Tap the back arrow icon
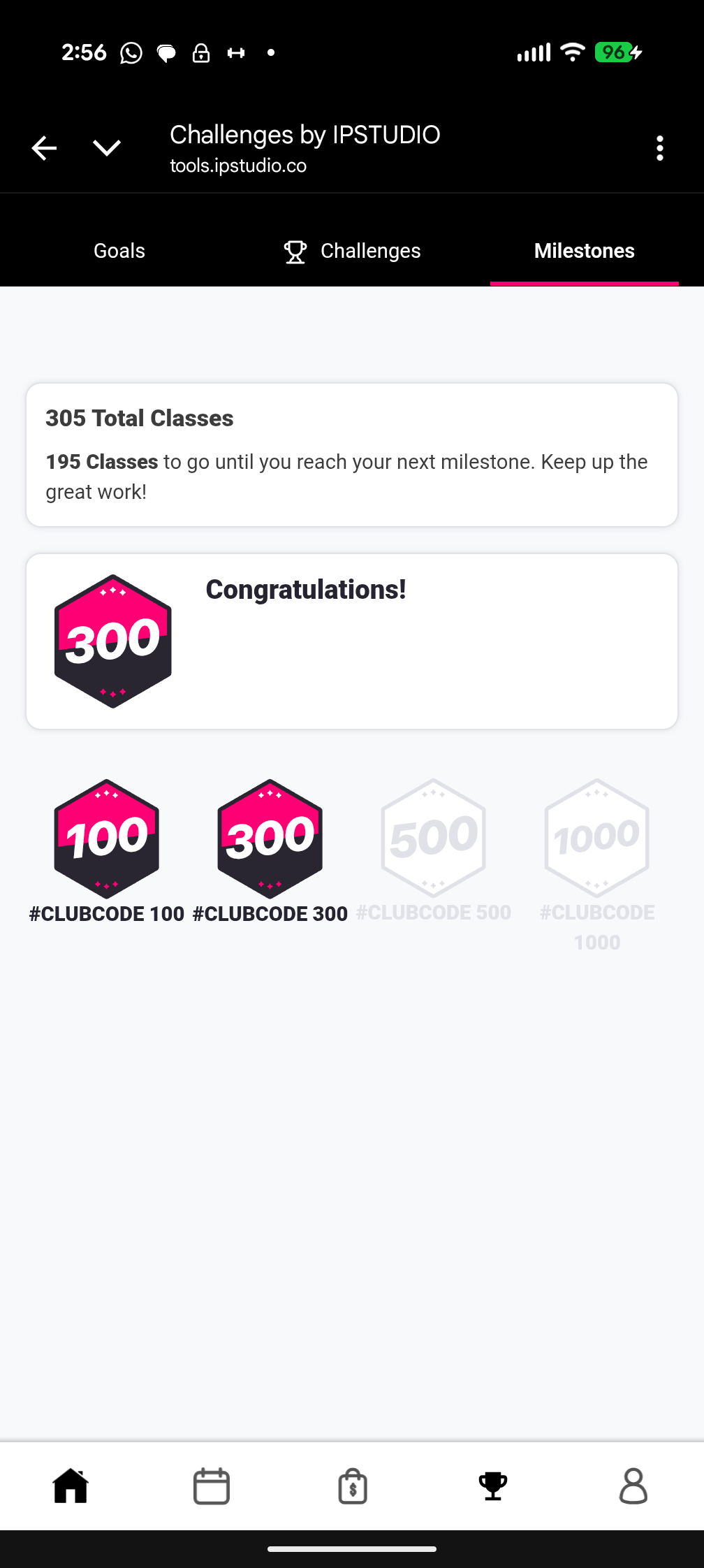The width and height of the screenshot is (704, 1568). coord(44,148)
